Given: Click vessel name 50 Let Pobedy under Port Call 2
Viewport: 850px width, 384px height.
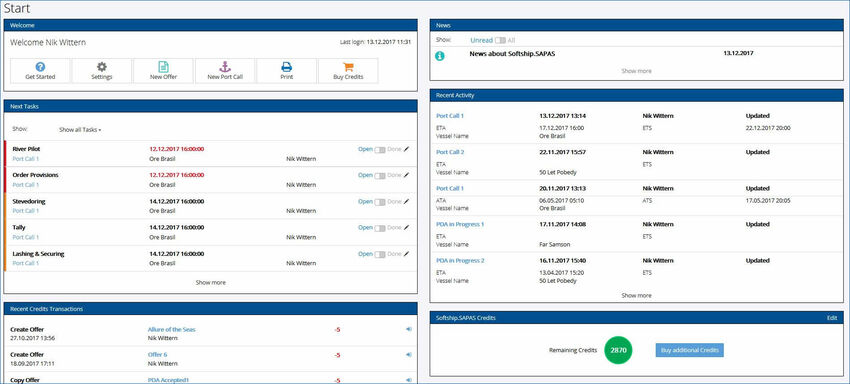Looking at the screenshot, I should 558,172.
